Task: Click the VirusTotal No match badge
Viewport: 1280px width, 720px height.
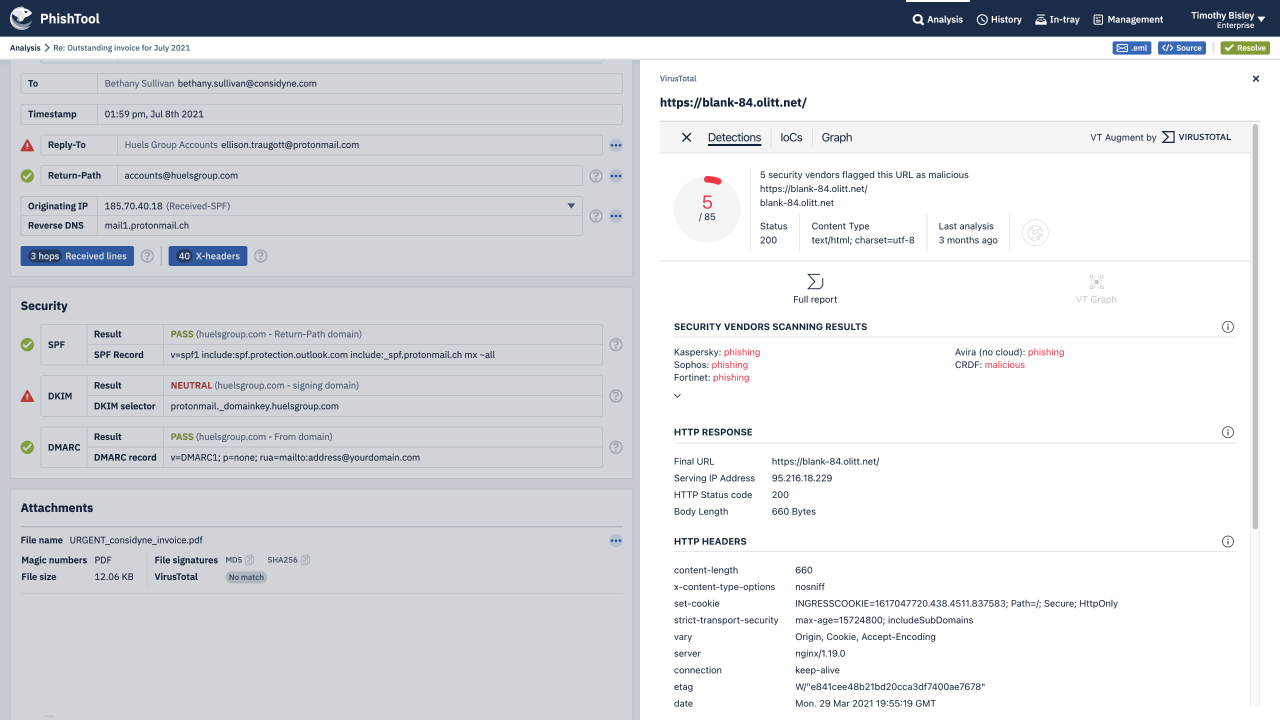Action: [246, 577]
